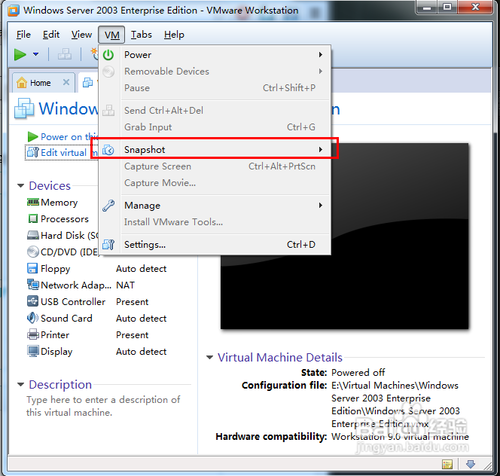The width and height of the screenshot is (500, 476).
Task: Click the Hard Disk device icon
Action: (33, 235)
